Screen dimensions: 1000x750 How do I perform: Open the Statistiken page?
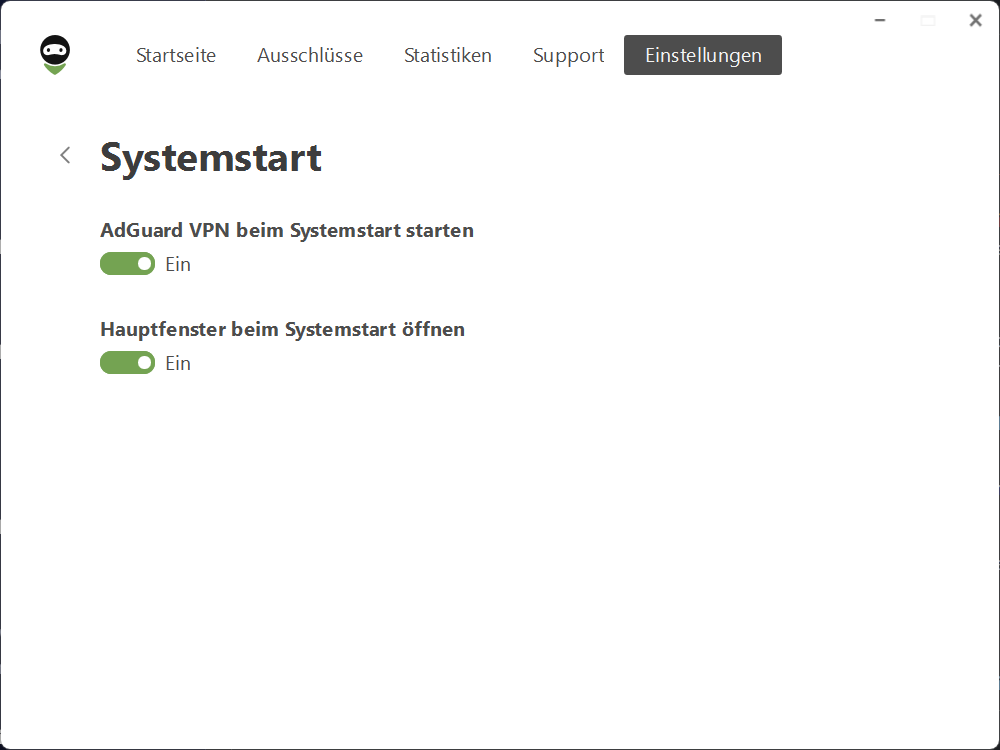448,55
